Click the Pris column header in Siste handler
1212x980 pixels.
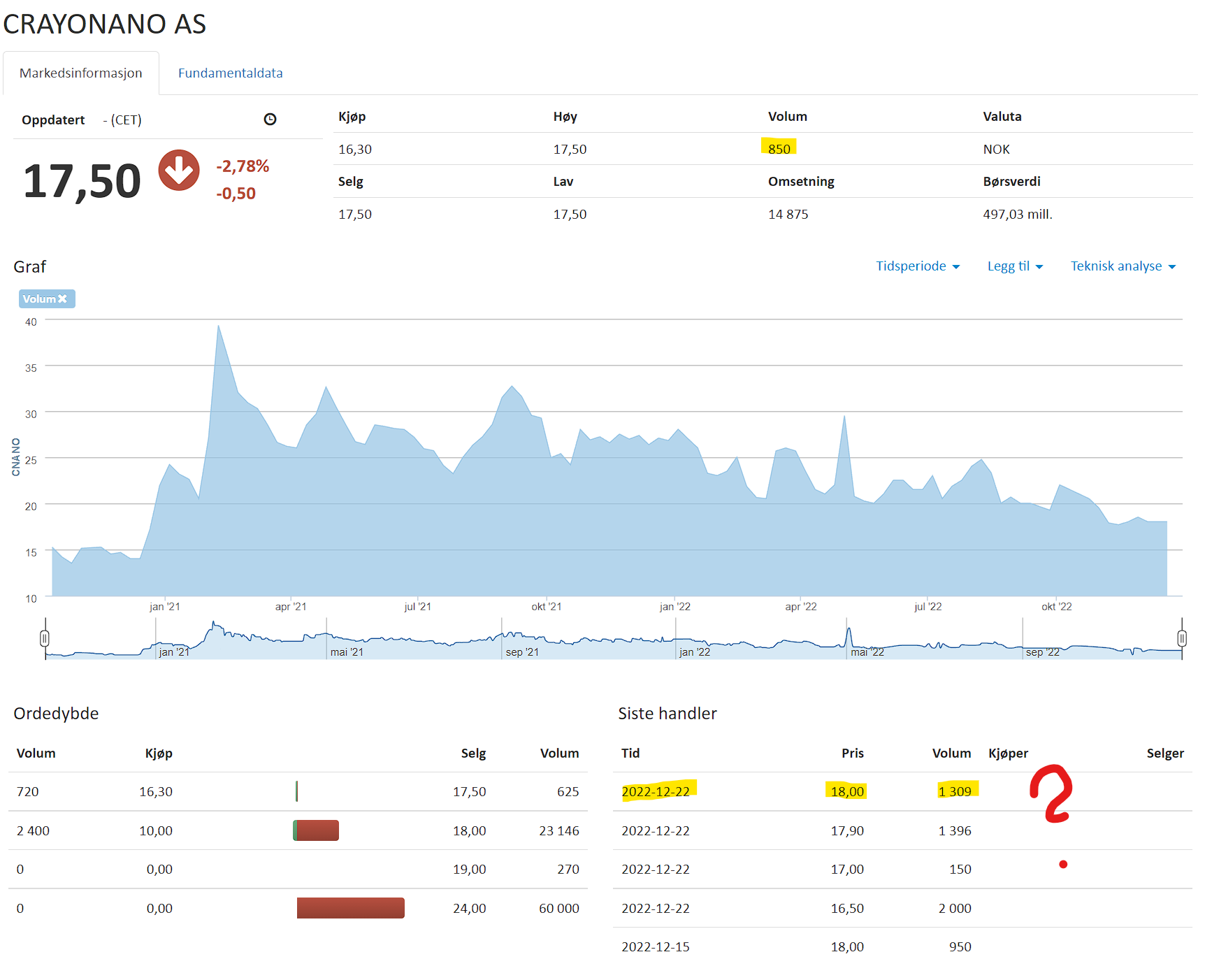[853, 754]
